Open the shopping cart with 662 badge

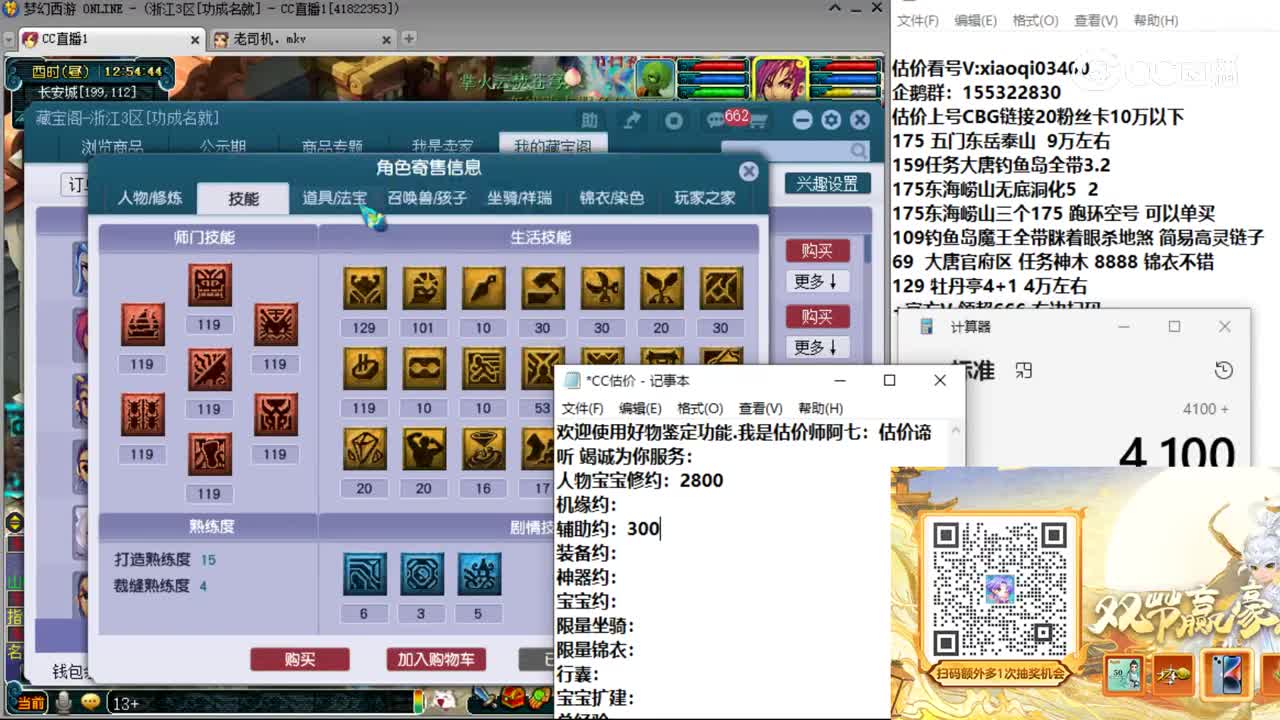[x=757, y=121]
